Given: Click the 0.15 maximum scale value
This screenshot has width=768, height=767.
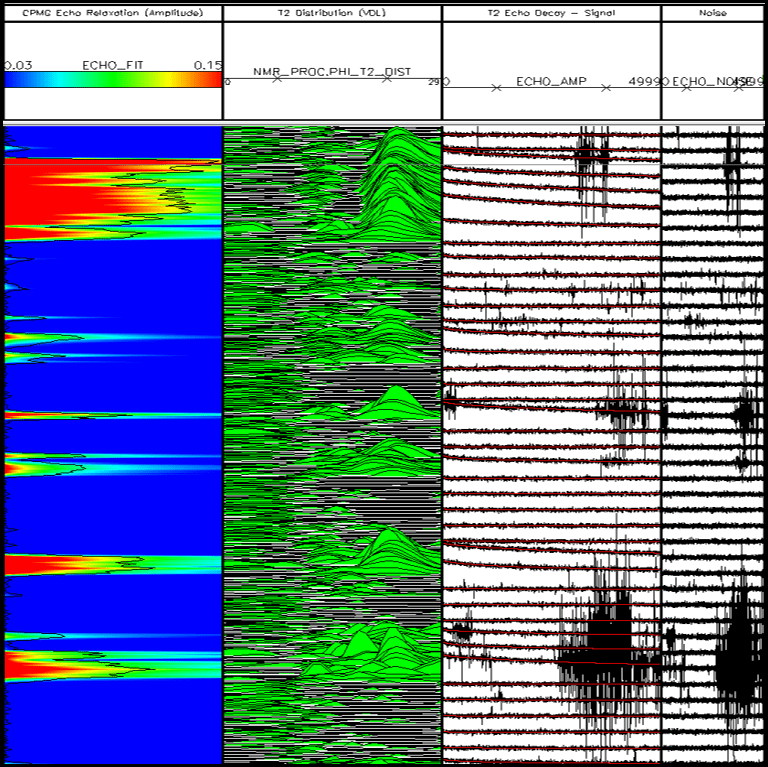Looking at the screenshot, I should click(x=208, y=66).
